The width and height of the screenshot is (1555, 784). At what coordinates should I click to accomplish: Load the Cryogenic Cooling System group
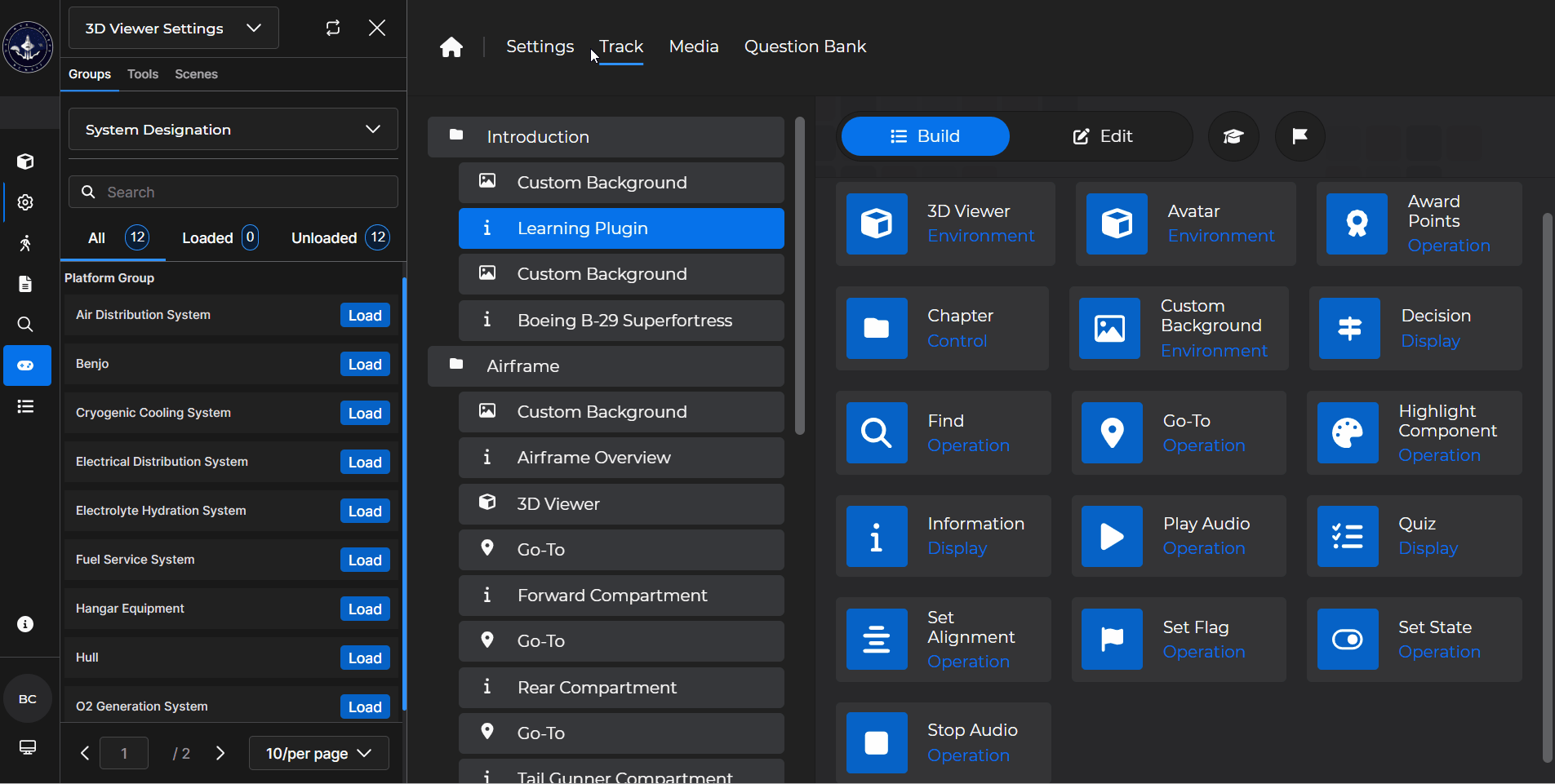(365, 413)
